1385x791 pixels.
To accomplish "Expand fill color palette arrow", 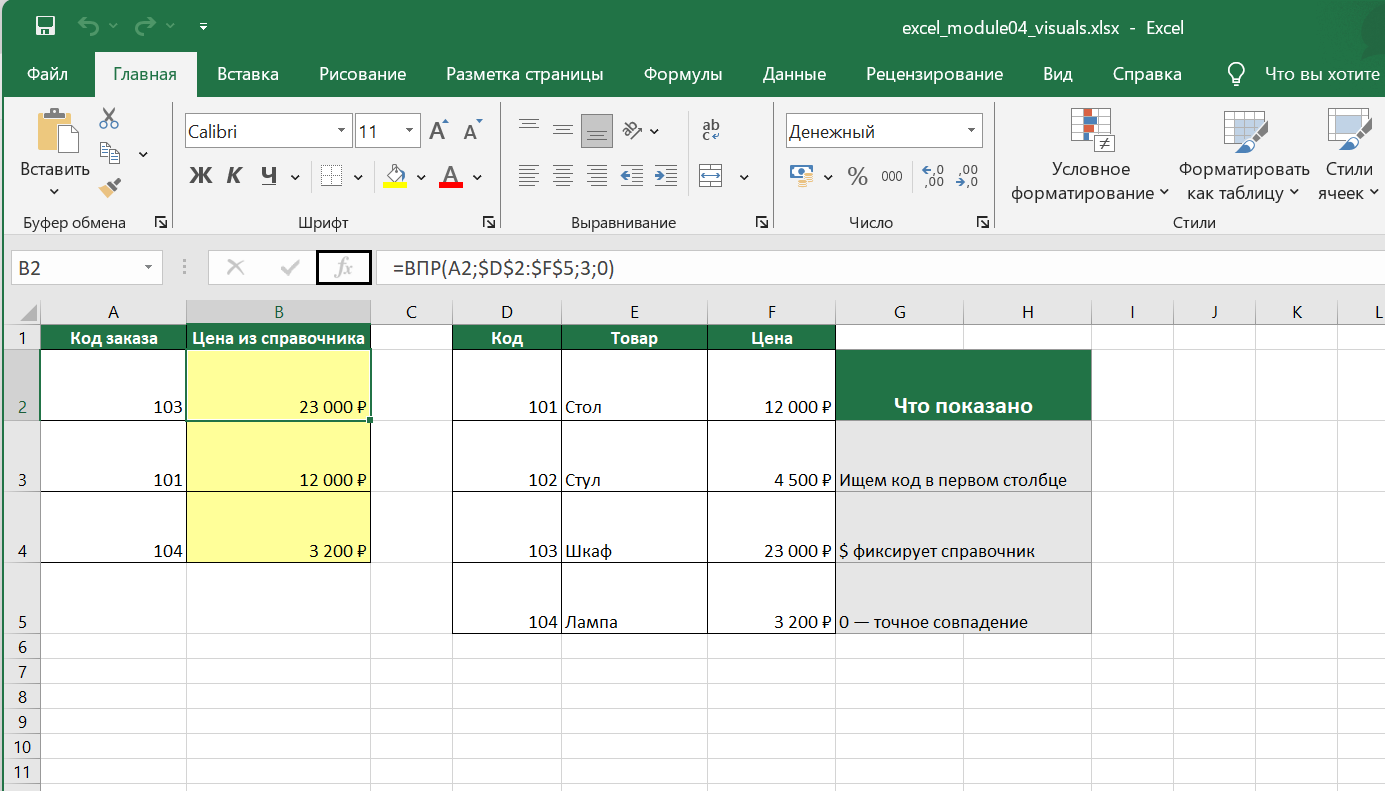I will [x=421, y=177].
